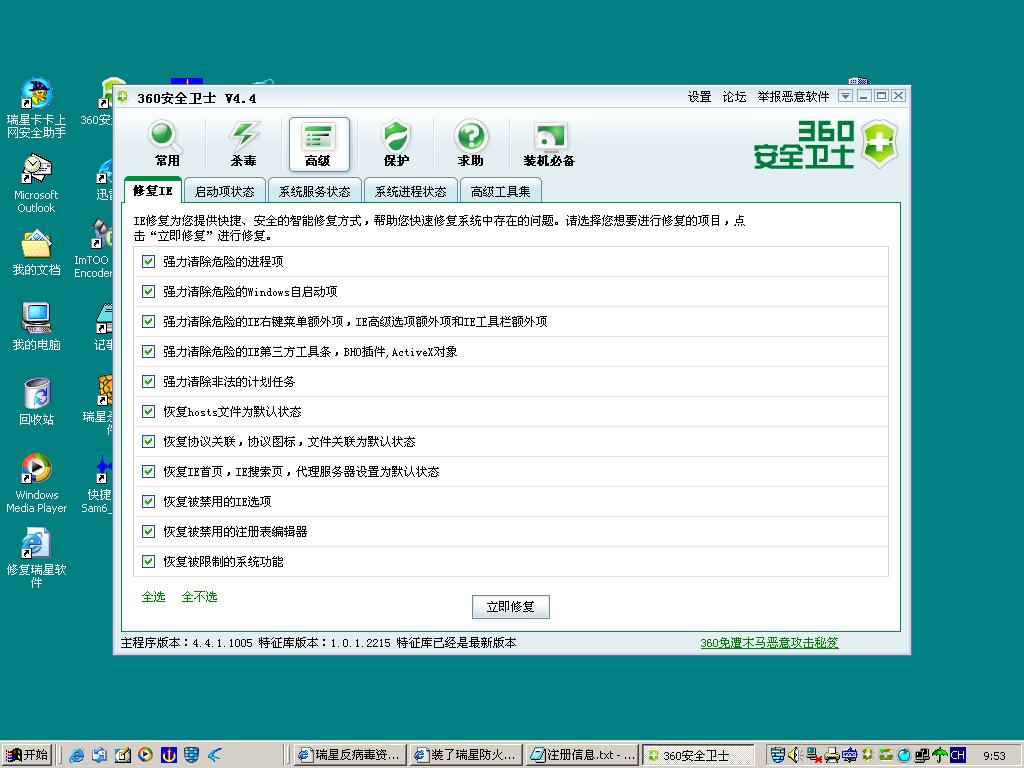Open the 瑞星卡卡上网安全助手 desktop icon
Screen dimensions: 1024x768
36,108
